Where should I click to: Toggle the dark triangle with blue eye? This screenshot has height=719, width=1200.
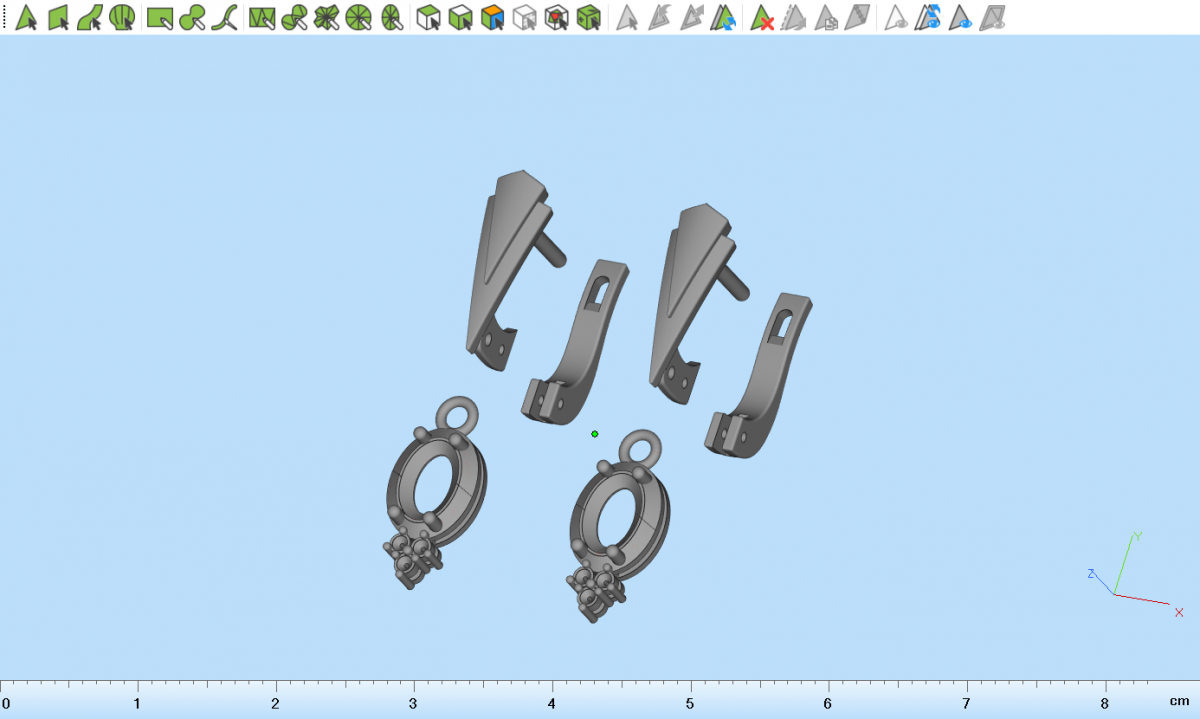(x=962, y=17)
